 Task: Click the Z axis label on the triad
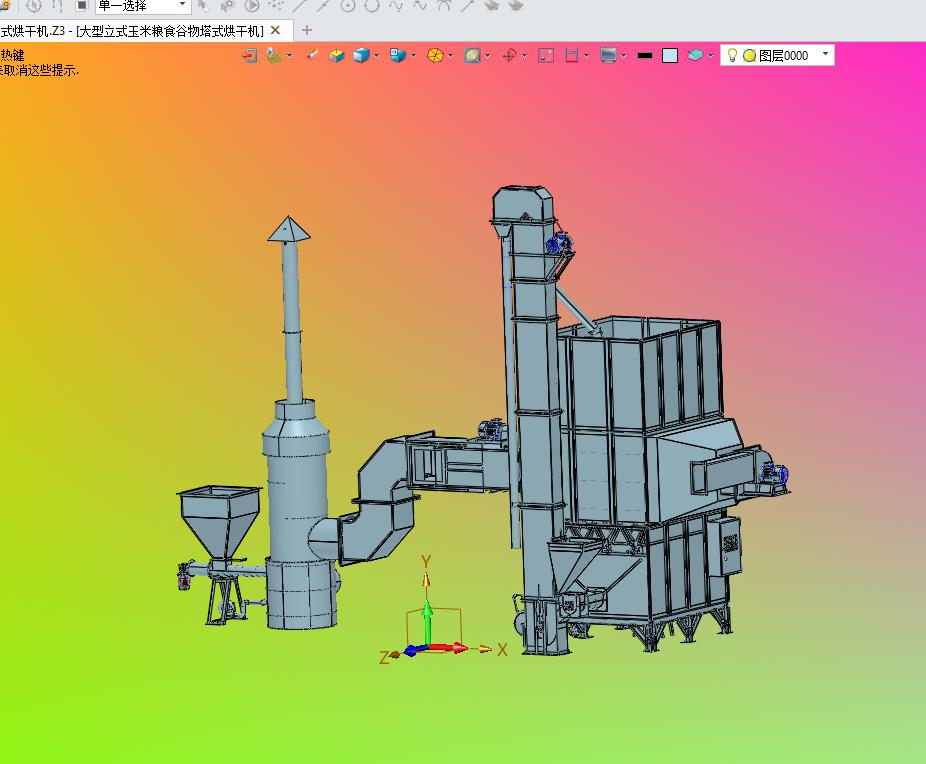tap(384, 657)
